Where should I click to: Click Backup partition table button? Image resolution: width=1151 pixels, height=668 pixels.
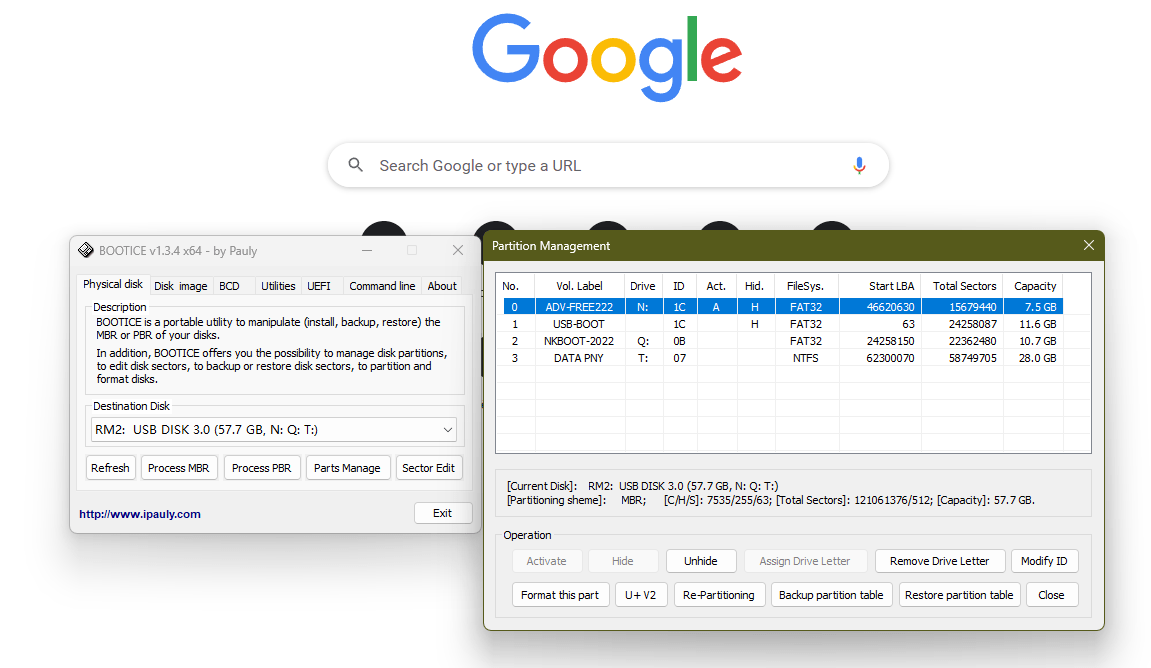[830, 595]
